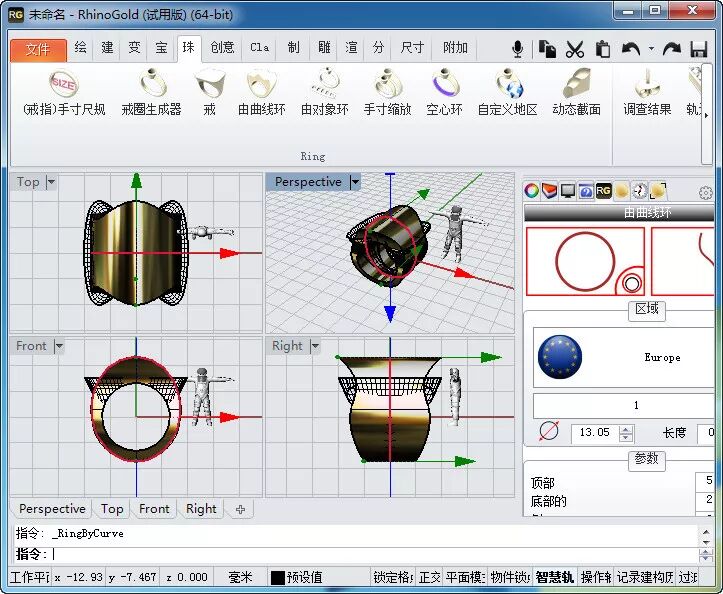Switch to the RG RhinoGold panel tab
The height and width of the screenshot is (594, 723).
coord(604,190)
